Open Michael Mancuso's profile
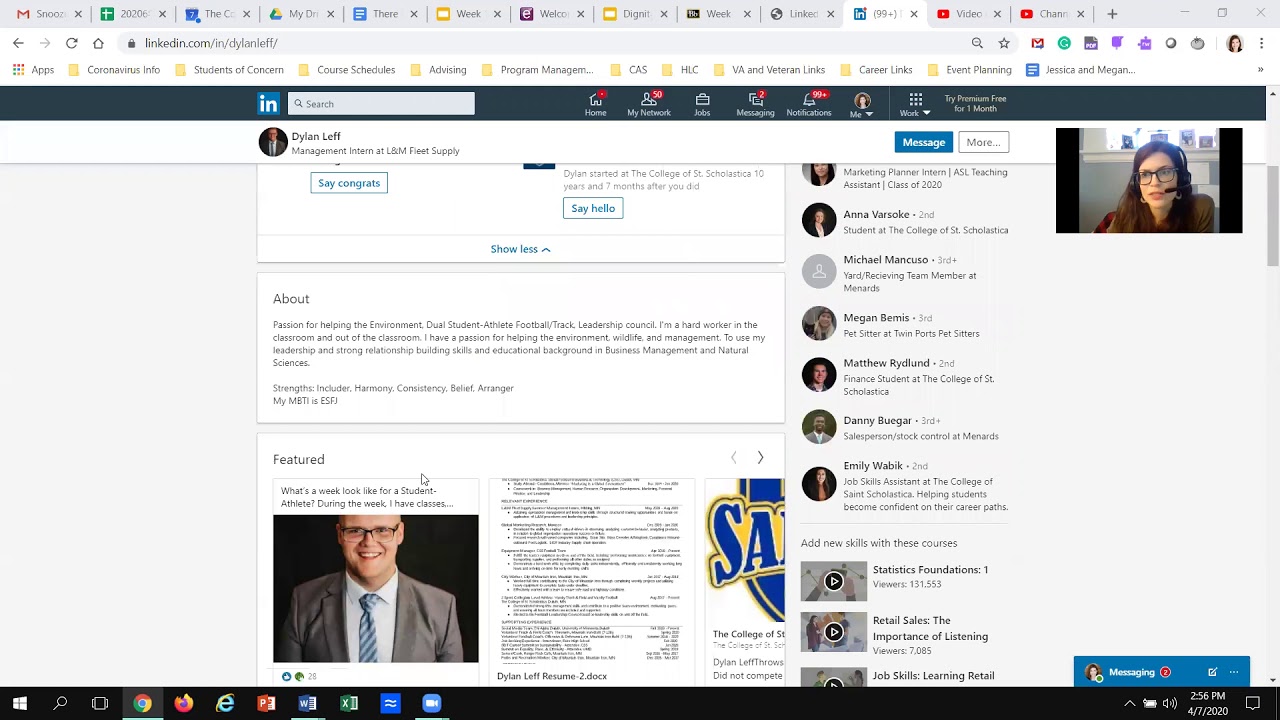Image resolution: width=1280 pixels, height=720 pixels. click(x=885, y=259)
